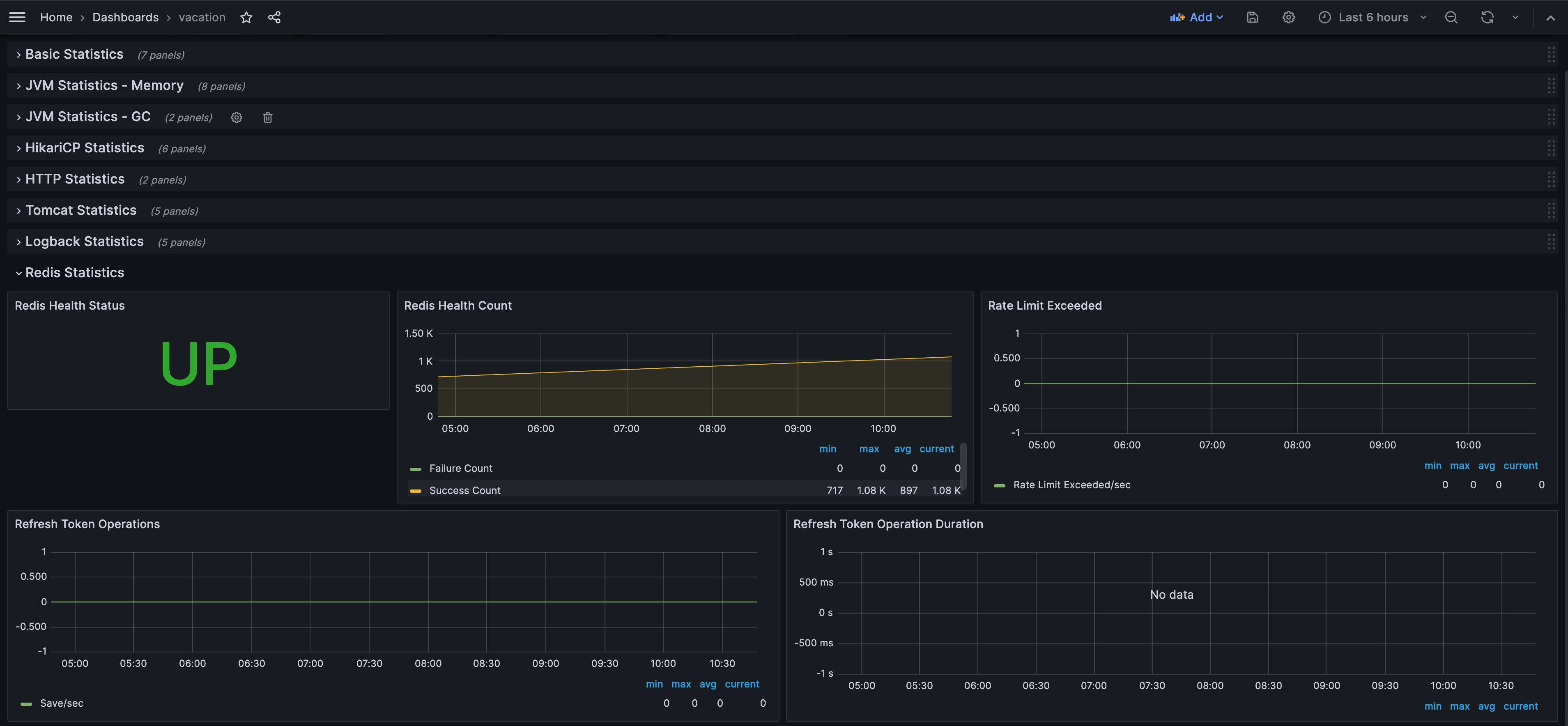Expand the HikariCP Statistics row
1568x726 pixels.
pos(85,148)
